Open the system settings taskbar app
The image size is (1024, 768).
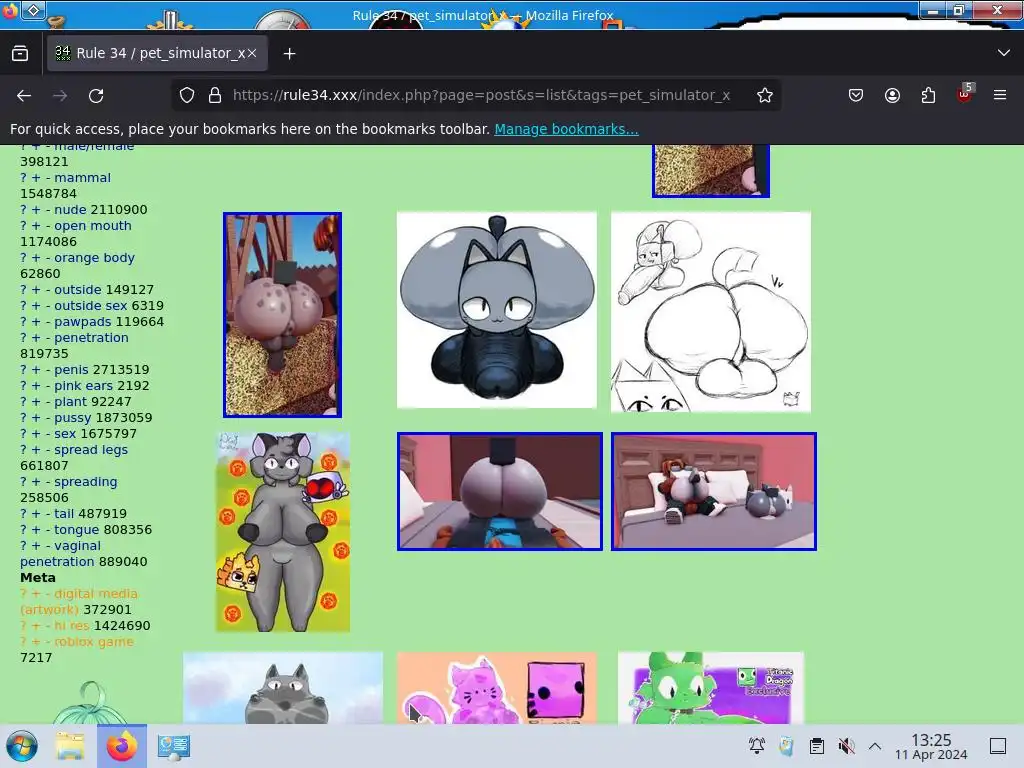tap(173, 746)
